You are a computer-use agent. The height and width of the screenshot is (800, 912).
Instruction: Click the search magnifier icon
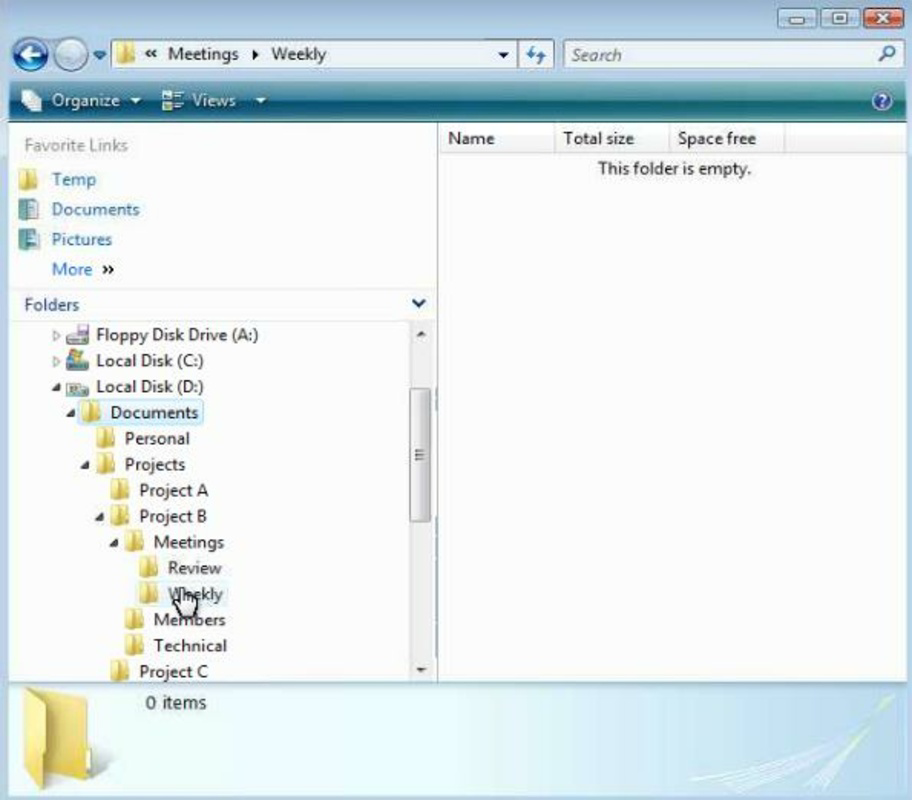coord(886,54)
